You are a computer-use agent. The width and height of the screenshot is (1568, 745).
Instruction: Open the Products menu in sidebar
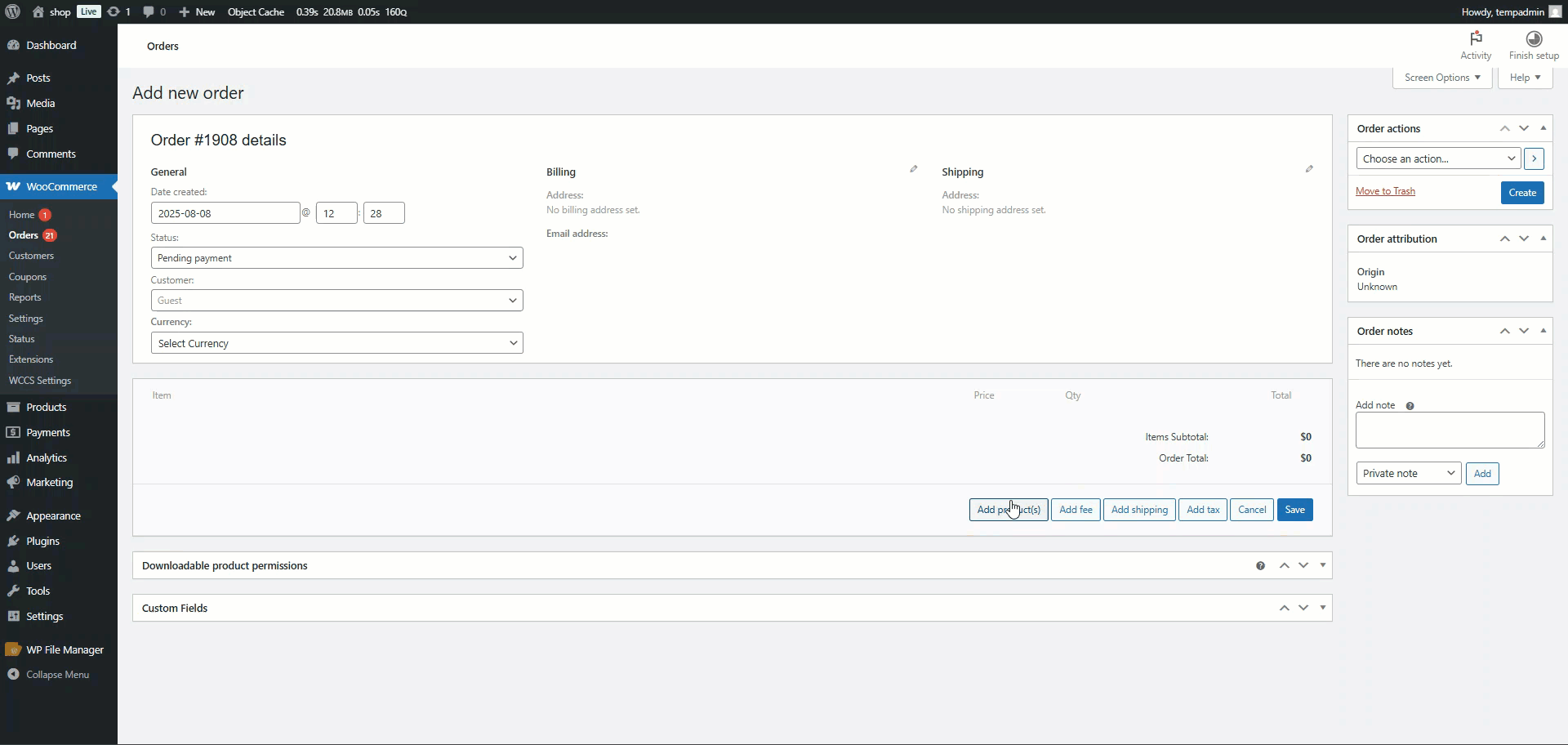(x=46, y=407)
